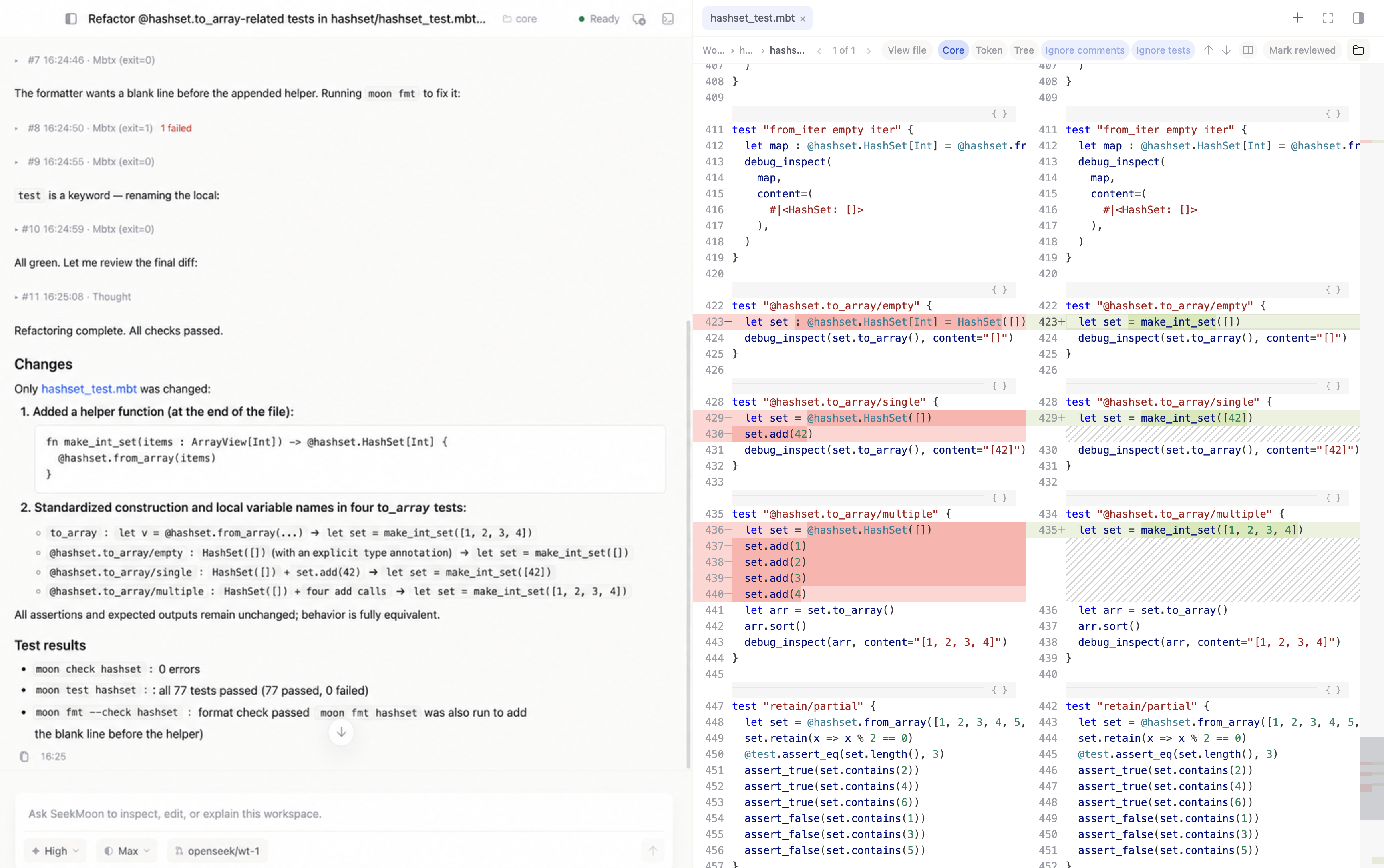Toggle split diff layout icon
Image resolution: width=1384 pixels, height=868 pixels.
pos(1248,50)
